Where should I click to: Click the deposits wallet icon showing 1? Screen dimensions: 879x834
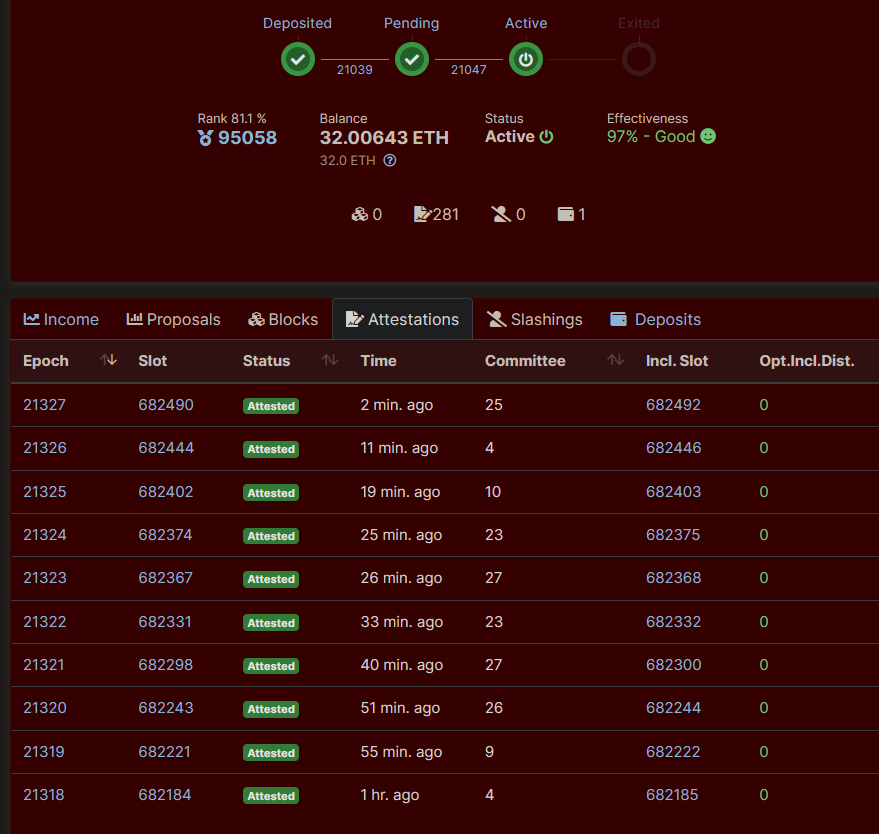[x=565, y=214]
